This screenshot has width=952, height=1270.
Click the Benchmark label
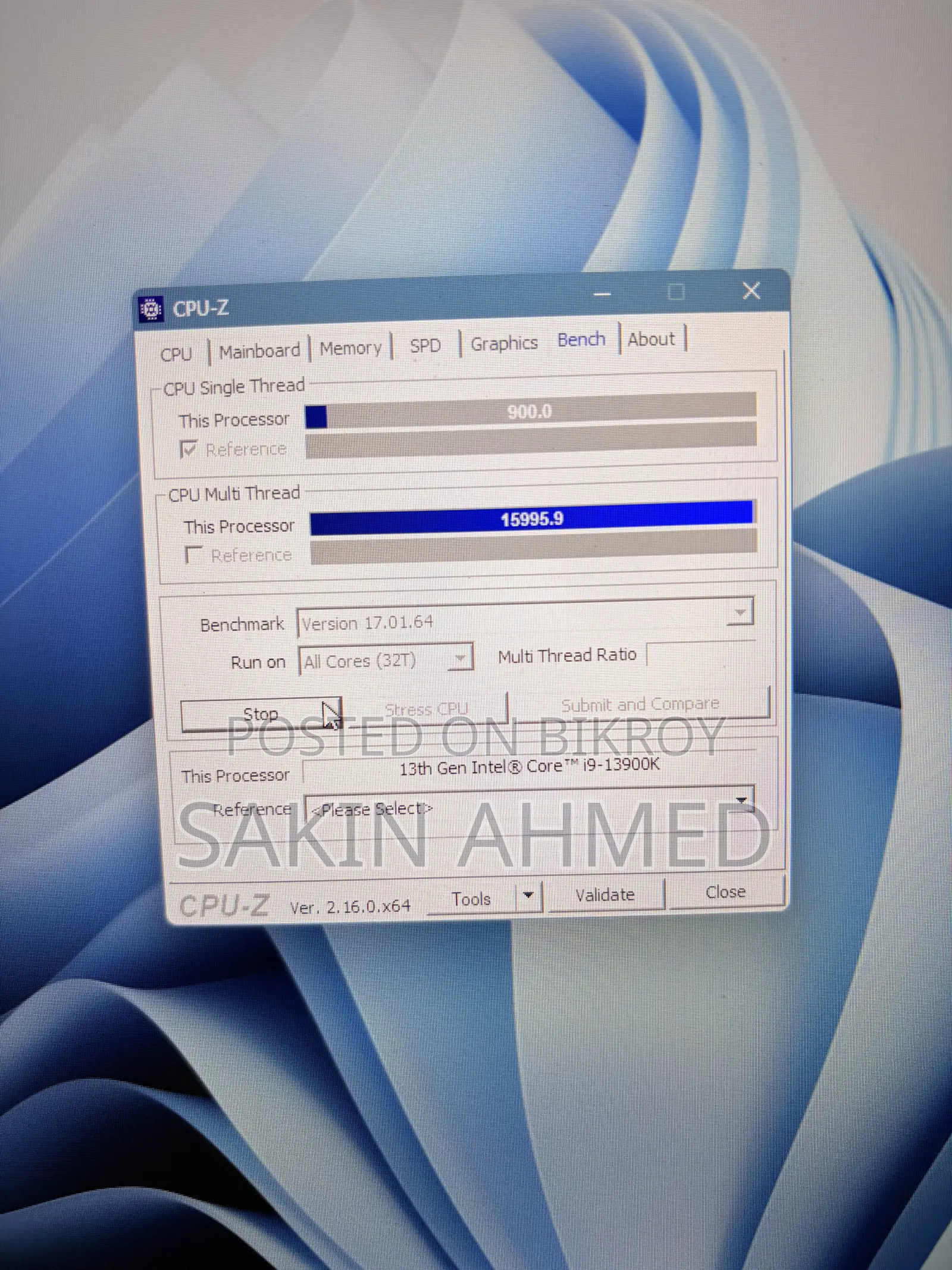pyautogui.click(x=242, y=624)
